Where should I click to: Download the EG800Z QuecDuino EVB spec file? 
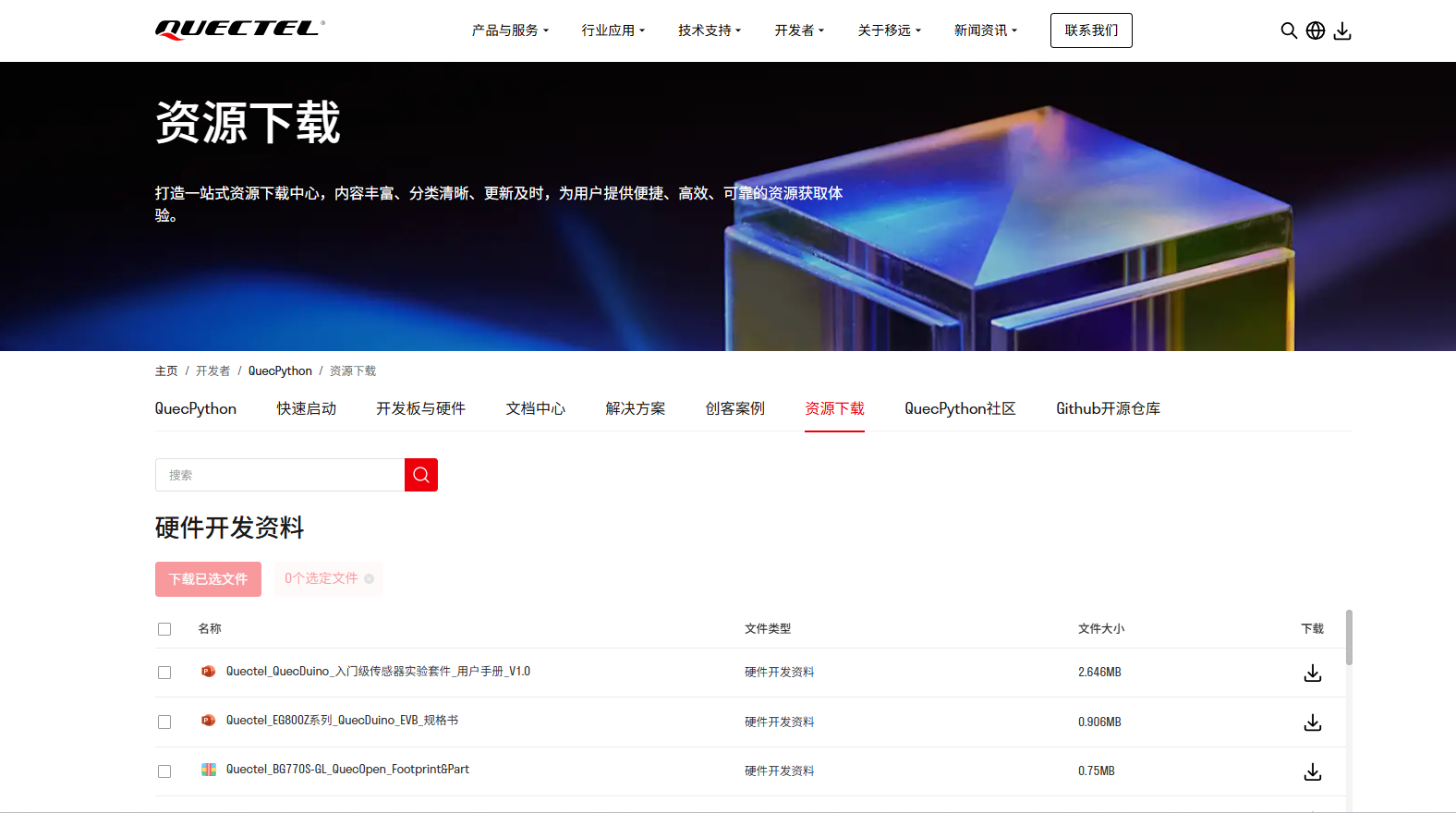point(1313,722)
